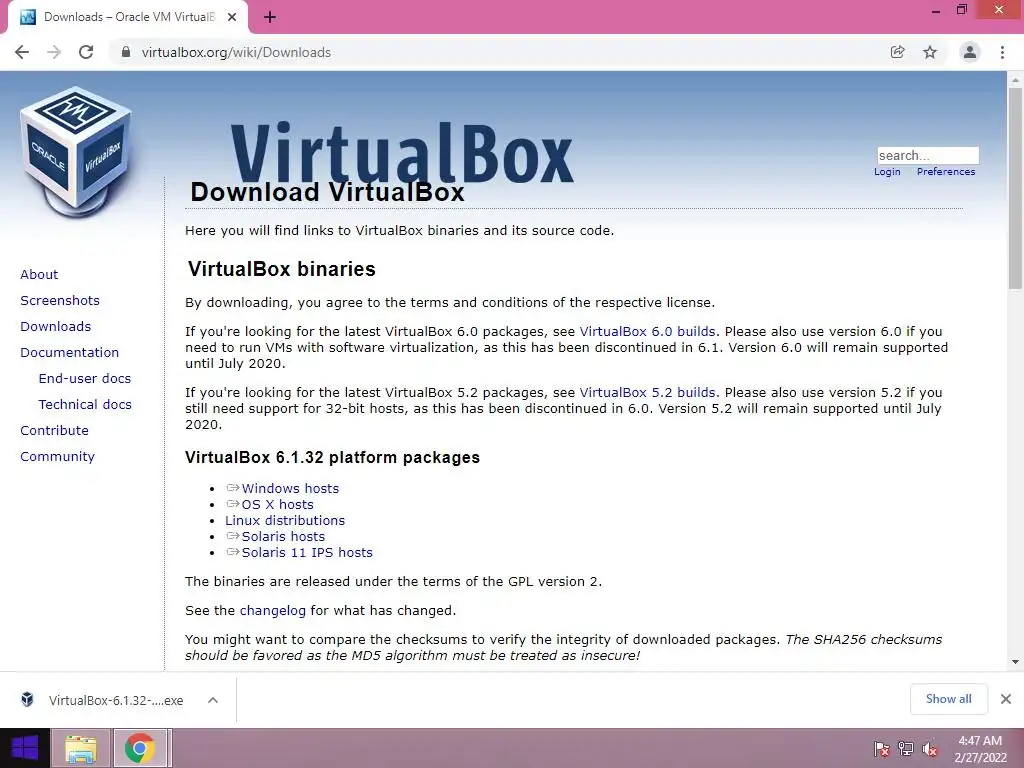
Task: Open the About sidebar link
Action: point(39,274)
